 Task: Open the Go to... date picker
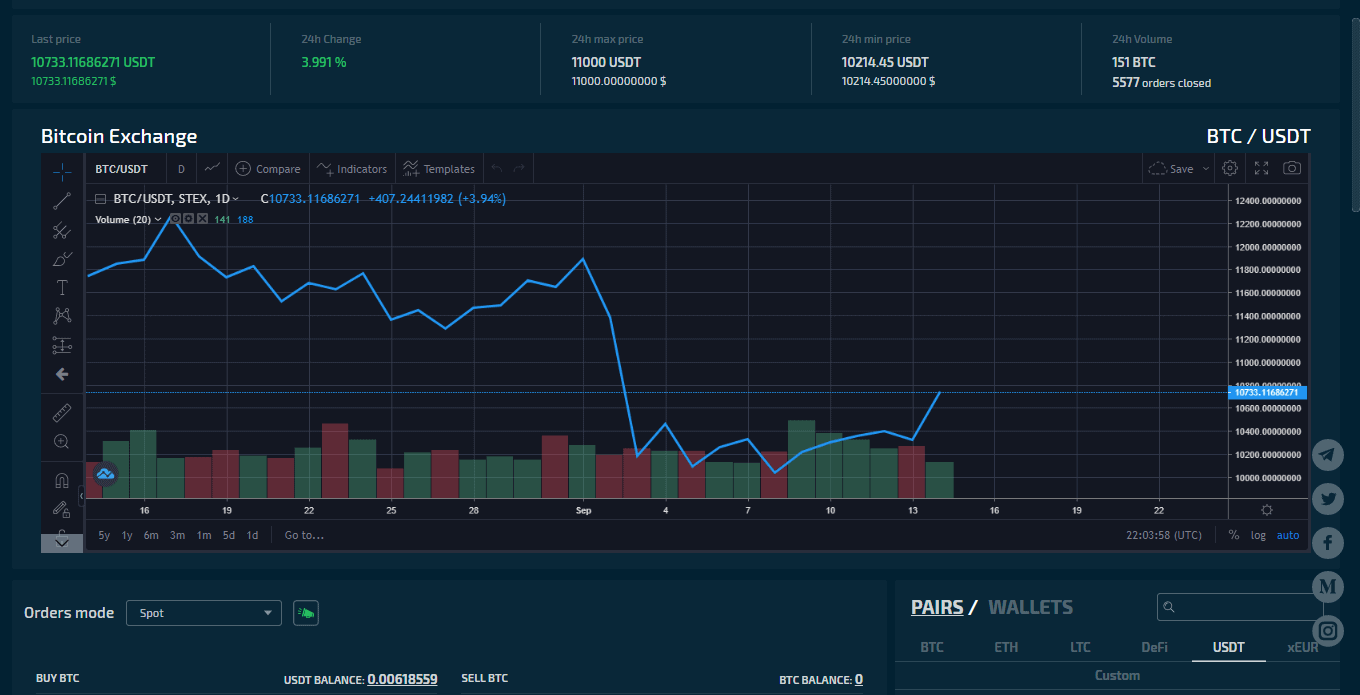pyautogui.click(x=304, y=536)
